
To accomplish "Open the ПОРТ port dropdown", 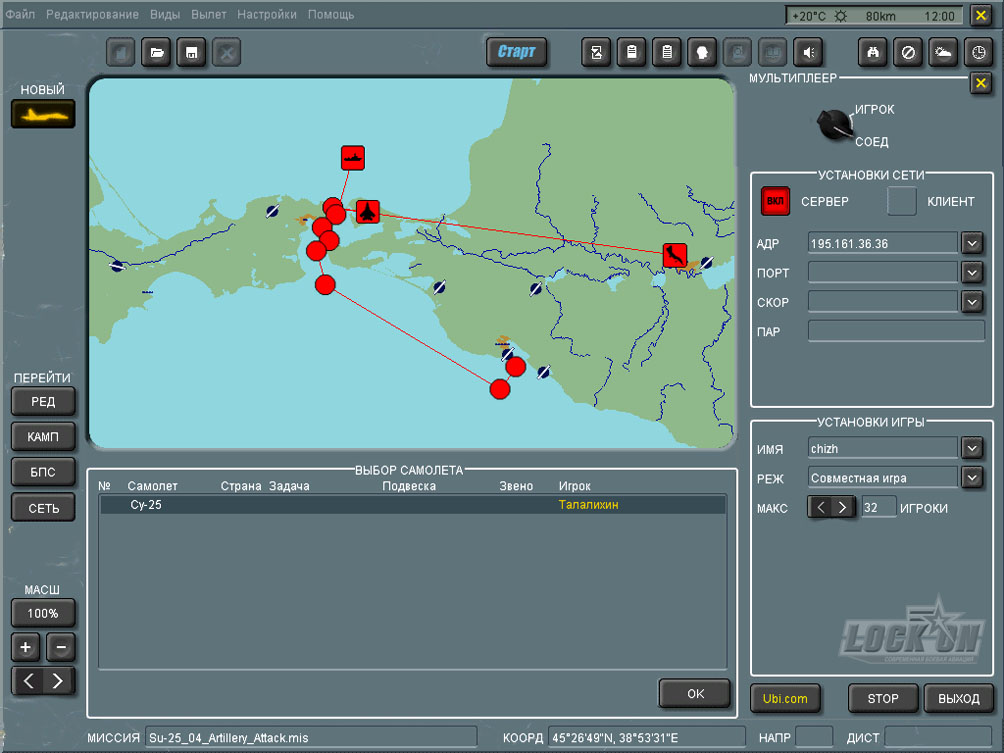I will point(972,272).
